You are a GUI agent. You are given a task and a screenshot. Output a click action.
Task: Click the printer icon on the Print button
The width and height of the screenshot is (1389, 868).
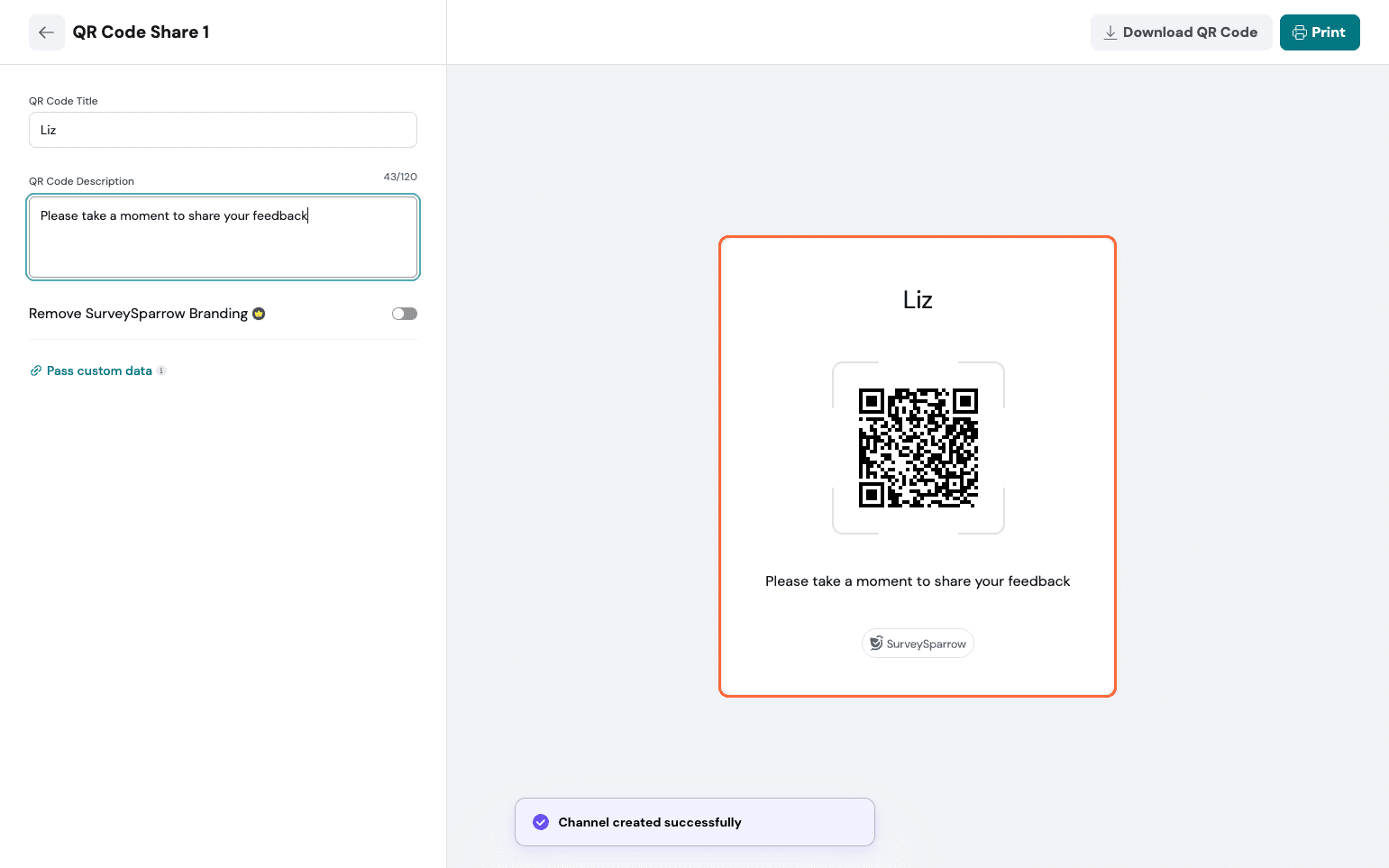[x=1299, y=32]
